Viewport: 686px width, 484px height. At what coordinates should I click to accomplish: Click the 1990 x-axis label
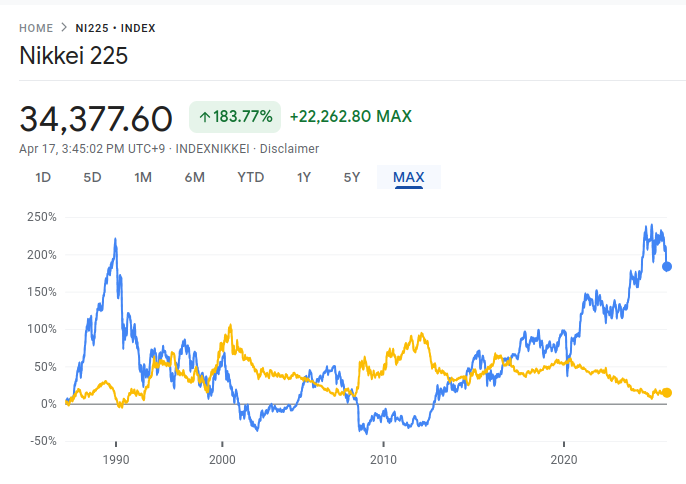[116, 460]
